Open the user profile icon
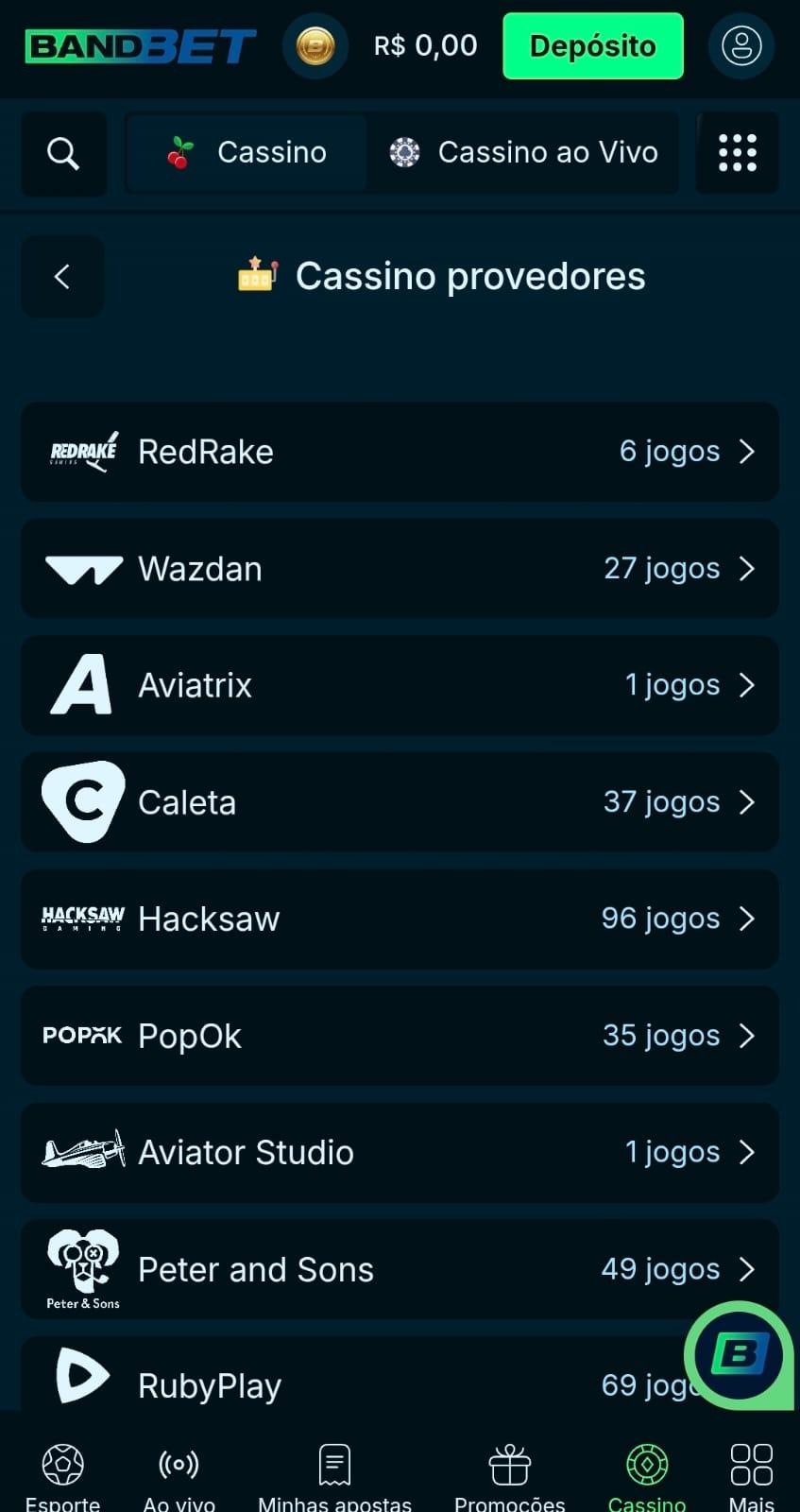 (741, 45)
